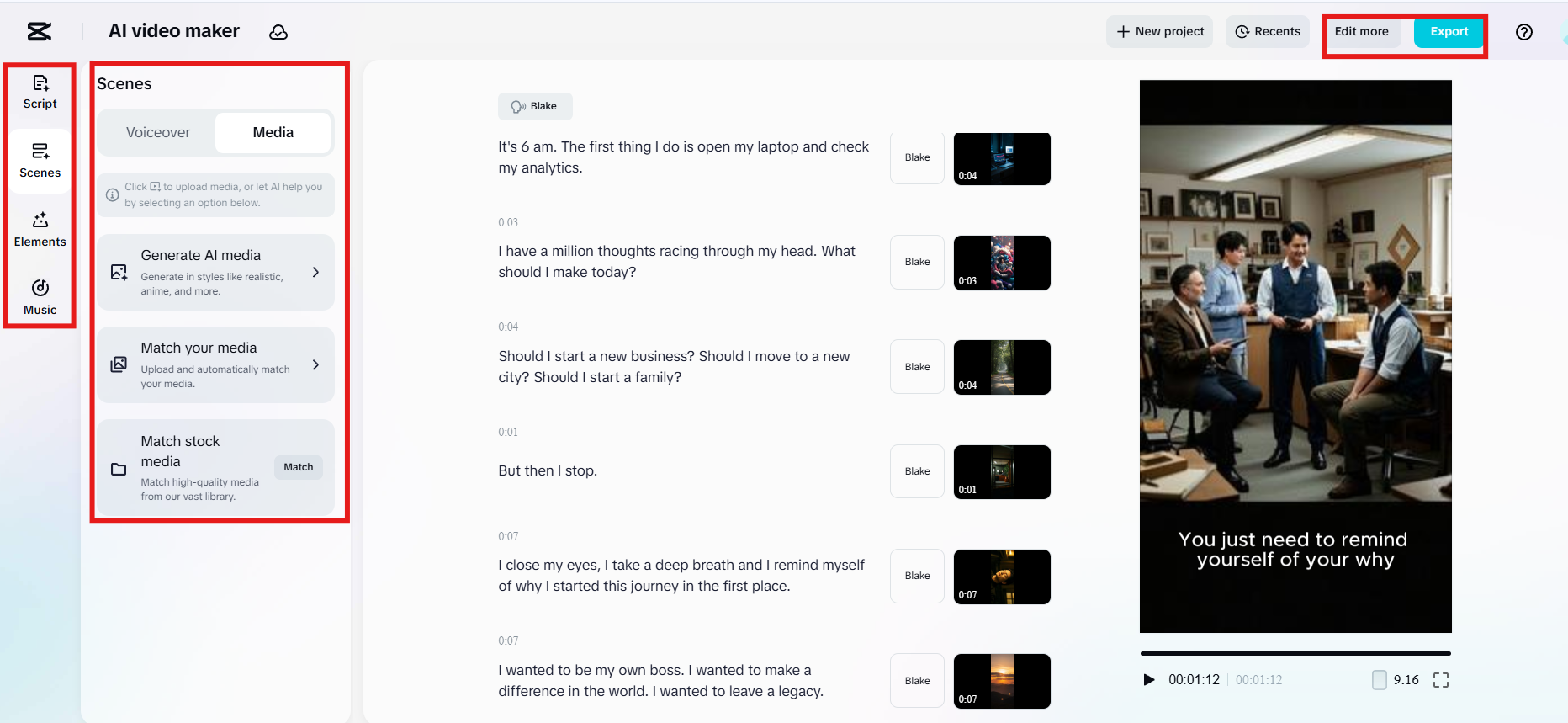Image resolution: width=1568 pixels, height=723 pixels.
Task: Edit text 'I close my eyes, I take'
Action: [681, 576]
